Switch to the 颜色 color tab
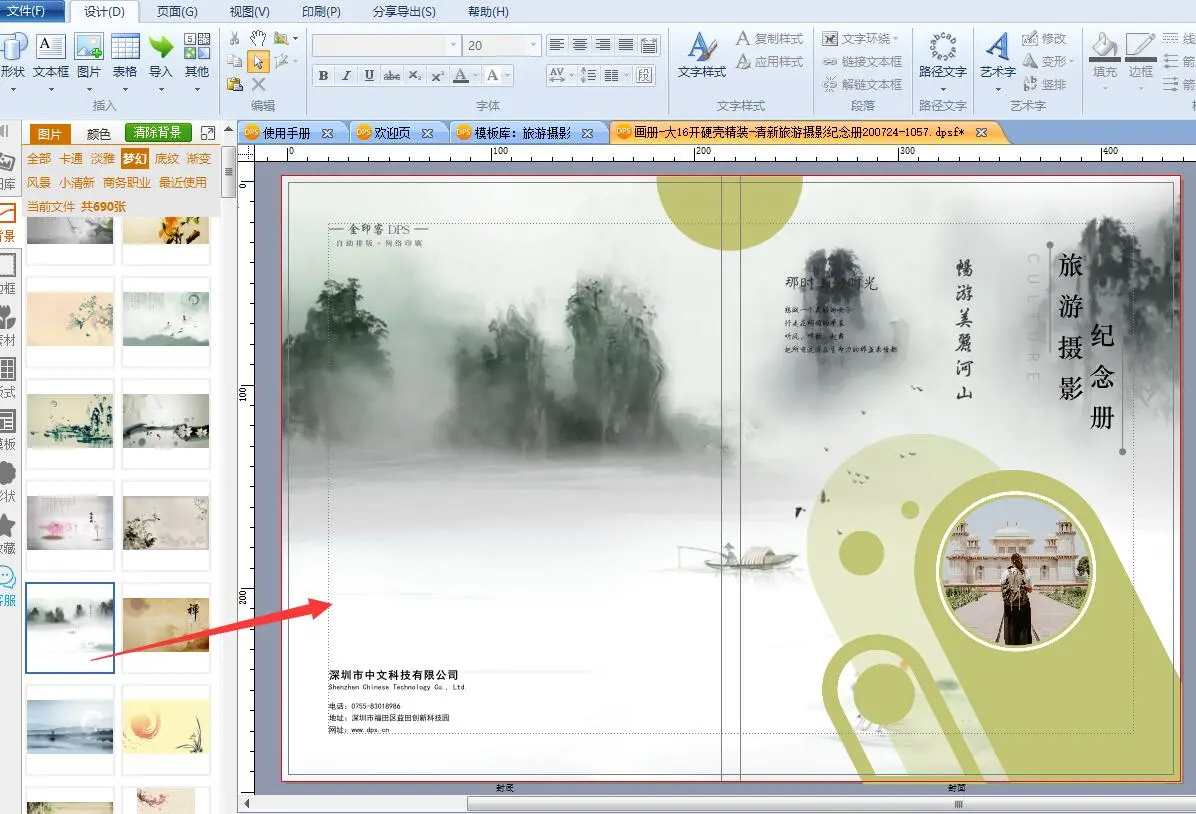The image size is (1196, 814). point(98,134)
